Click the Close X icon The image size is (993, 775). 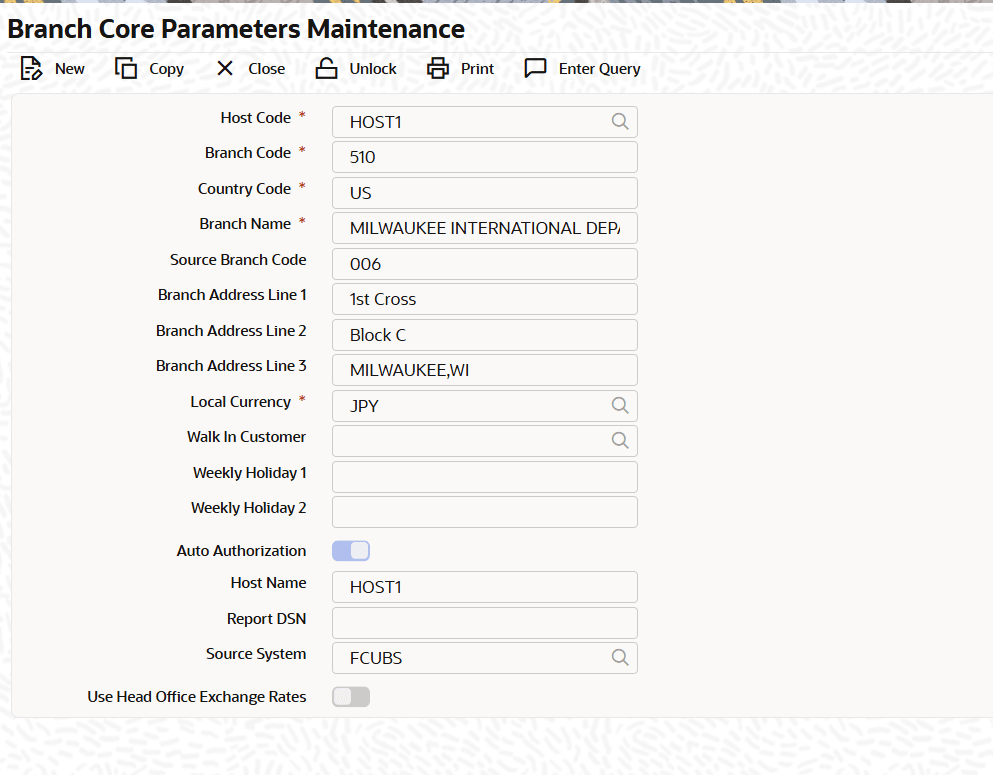tap(225, 68)
